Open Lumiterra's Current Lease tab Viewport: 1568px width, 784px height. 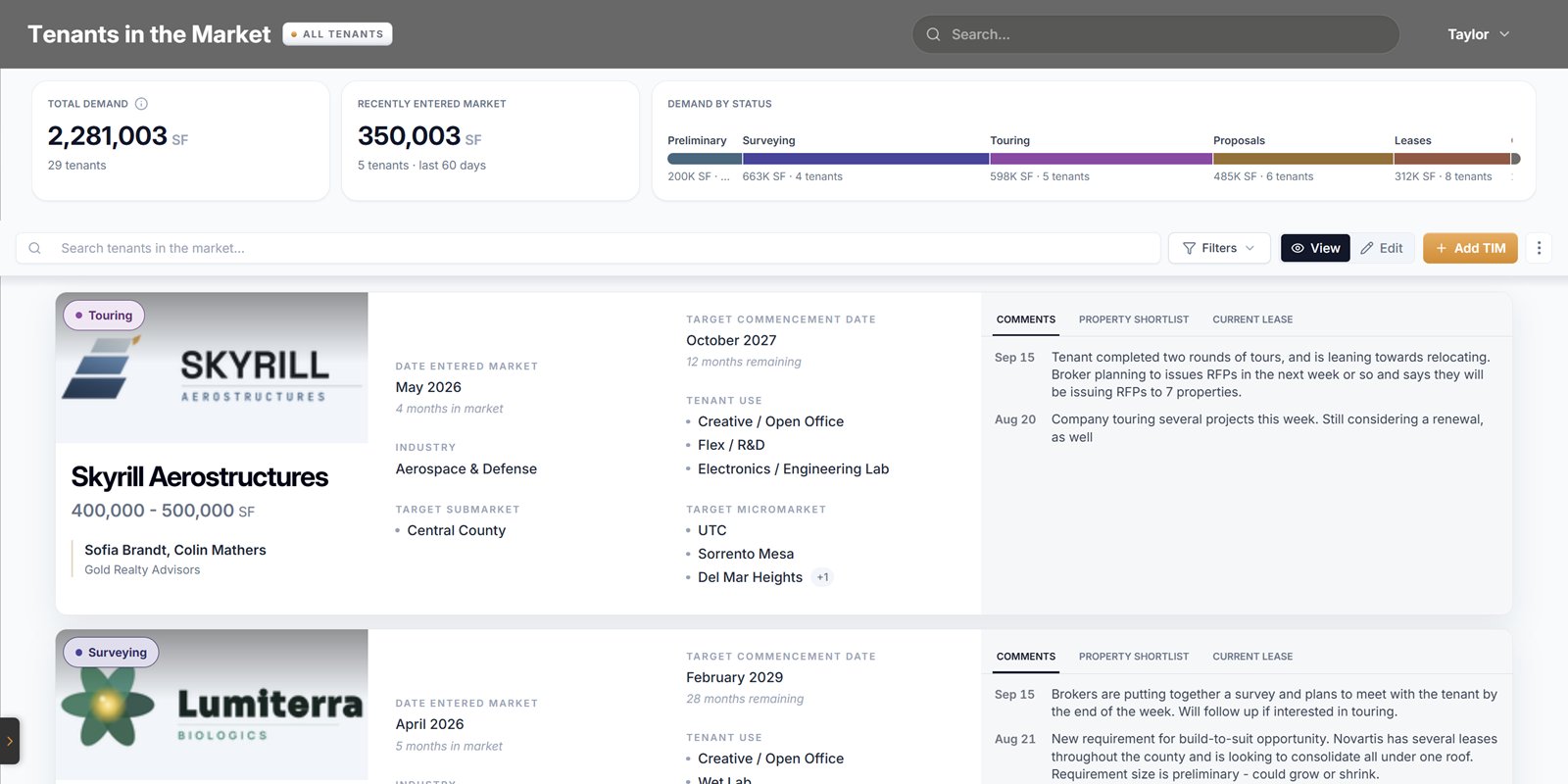(x=1252, y=657)
